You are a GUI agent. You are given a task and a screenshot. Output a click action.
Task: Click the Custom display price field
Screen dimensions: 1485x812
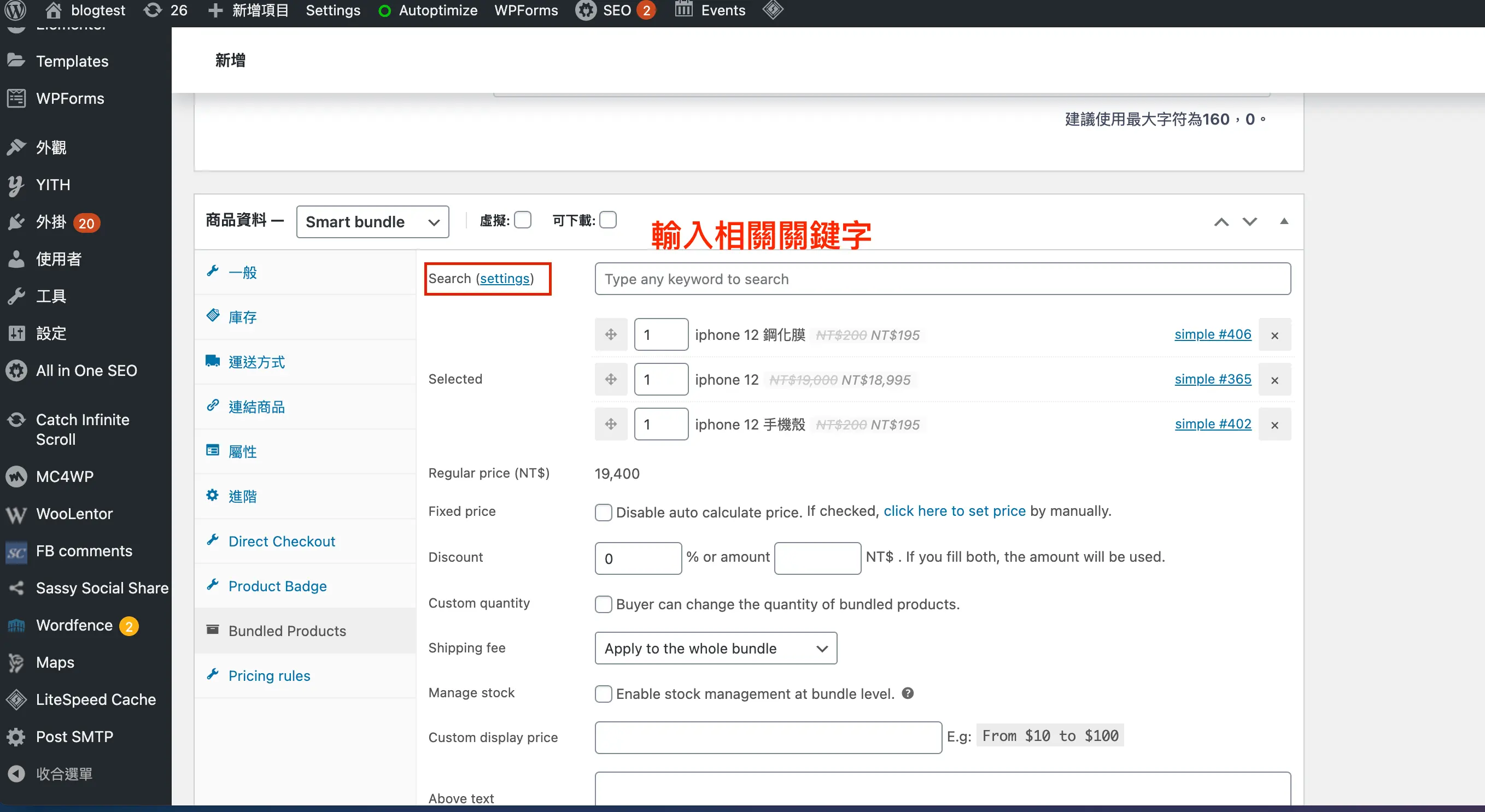(768, 738)
